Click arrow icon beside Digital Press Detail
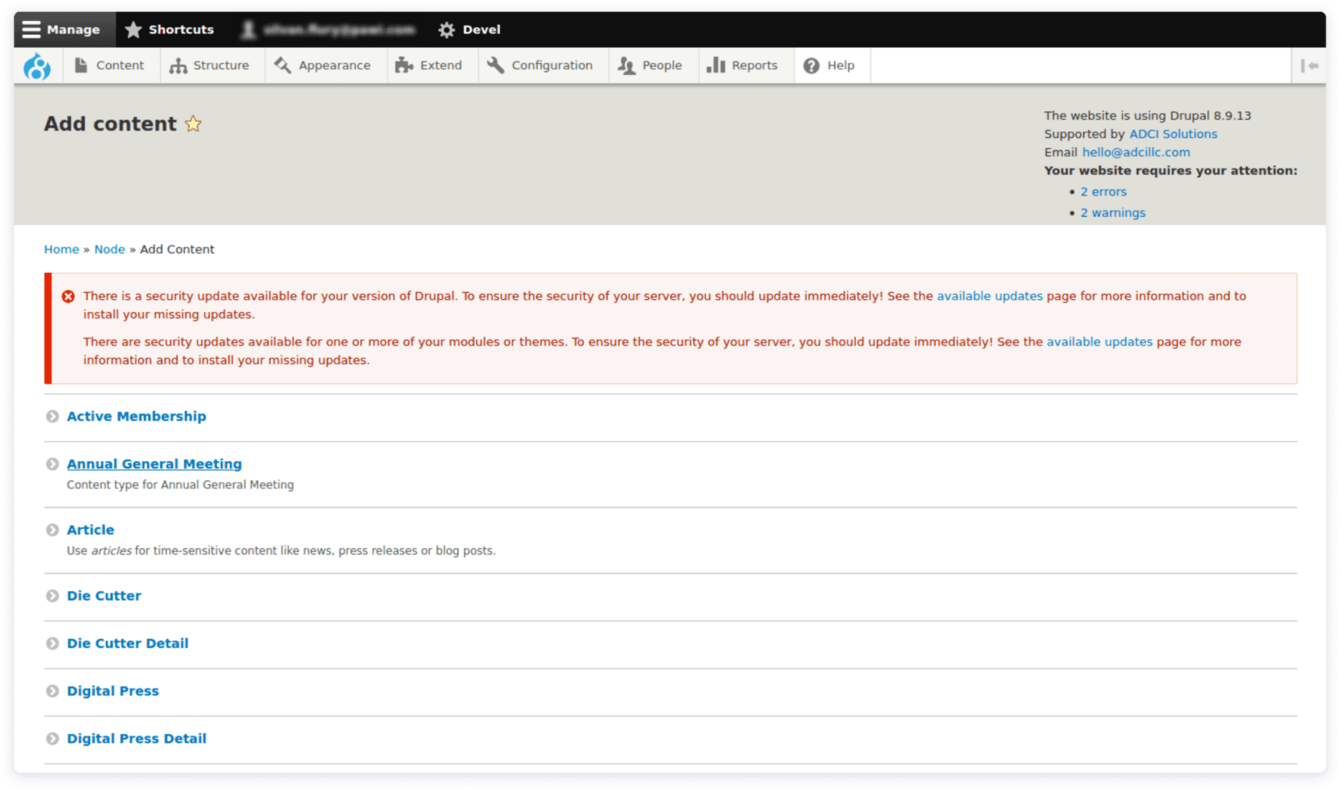The image size is (1340, 789). [x=52, y=739]
